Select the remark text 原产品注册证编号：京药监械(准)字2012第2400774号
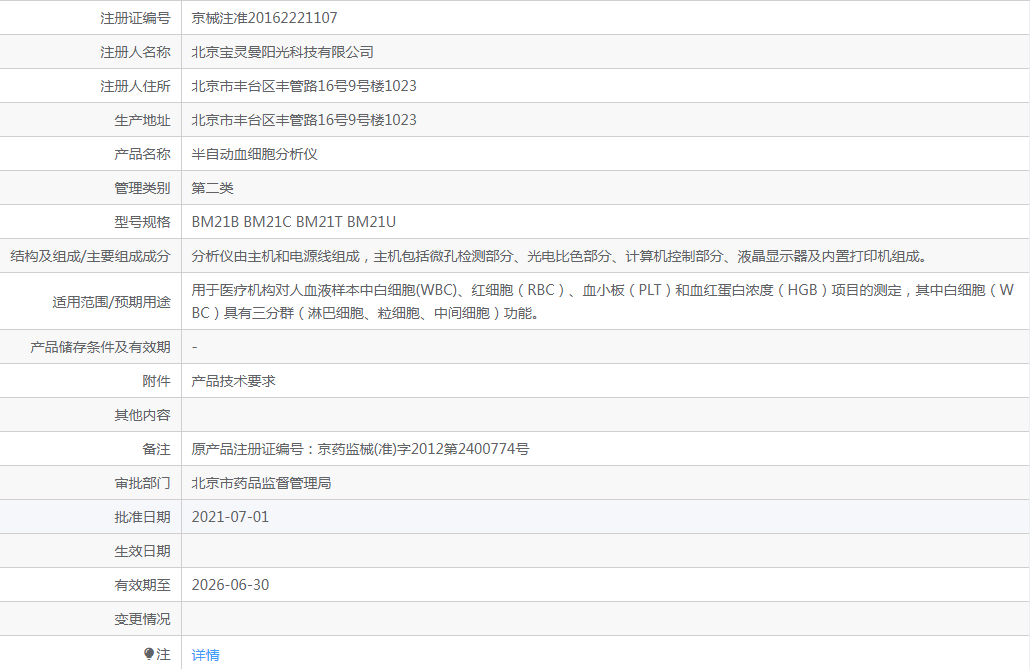Screen dimensions: 1030x669 coord(360,450)
